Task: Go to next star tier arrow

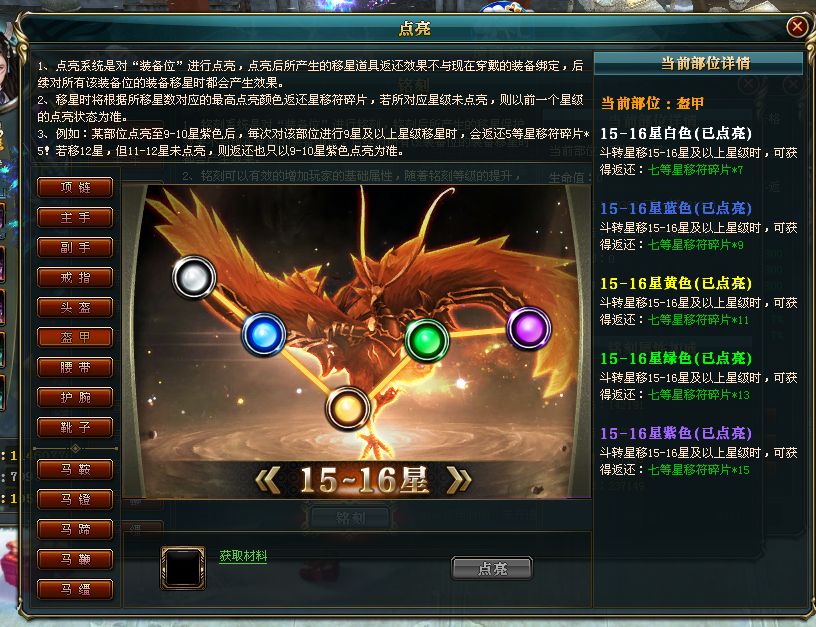Action: coord(459,479)
